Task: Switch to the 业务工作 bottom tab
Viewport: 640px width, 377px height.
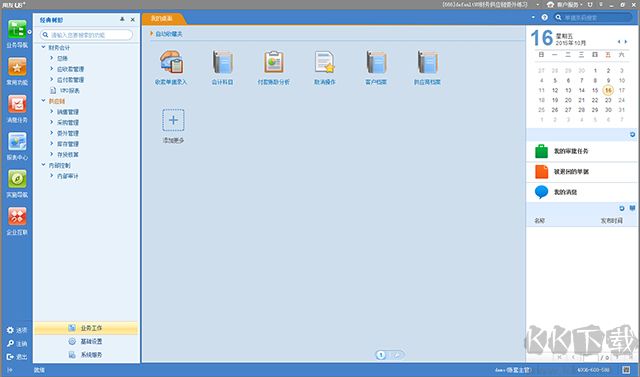Action: click(x=86, y=328)
